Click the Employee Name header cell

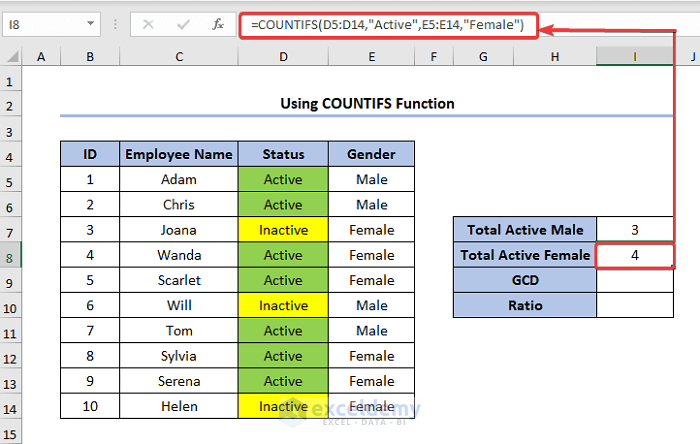179,154
